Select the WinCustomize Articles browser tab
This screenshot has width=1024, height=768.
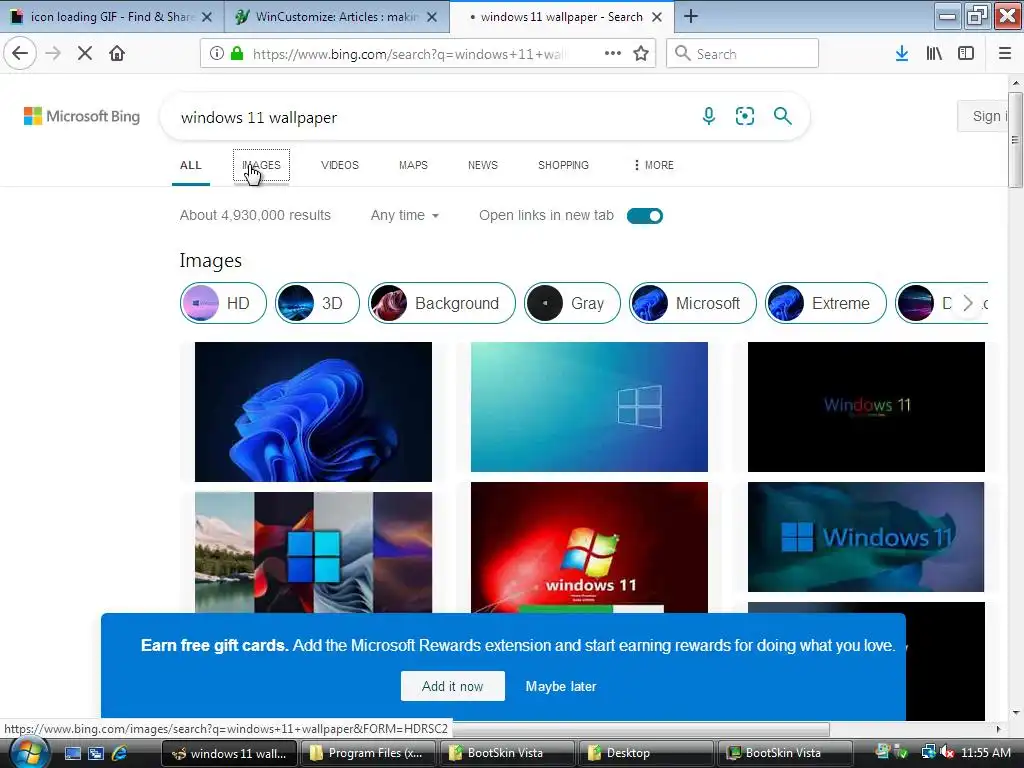(x=336, y=17)
